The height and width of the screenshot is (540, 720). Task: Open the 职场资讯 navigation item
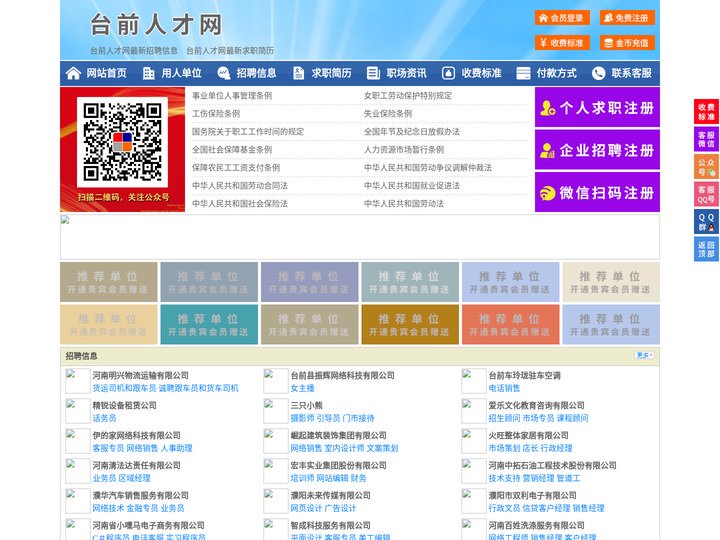(406, 73)
